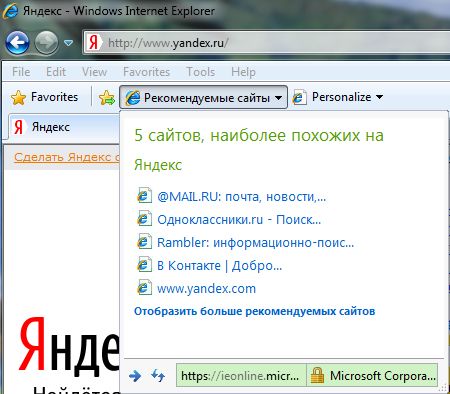Expand the Personalize dropdown
Image resolution: width=450 pixels, height=394 pixels.
338,97
